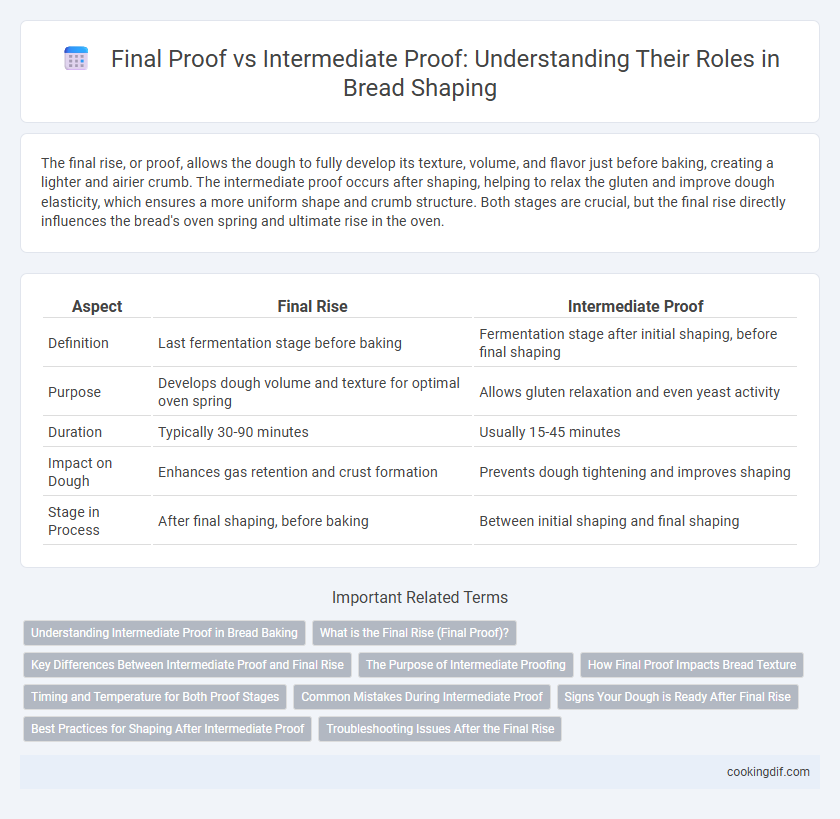Select 'Key Differences Between Intermediate Proof and Final Rise'

pyautogui.click(x=187, y=665)
